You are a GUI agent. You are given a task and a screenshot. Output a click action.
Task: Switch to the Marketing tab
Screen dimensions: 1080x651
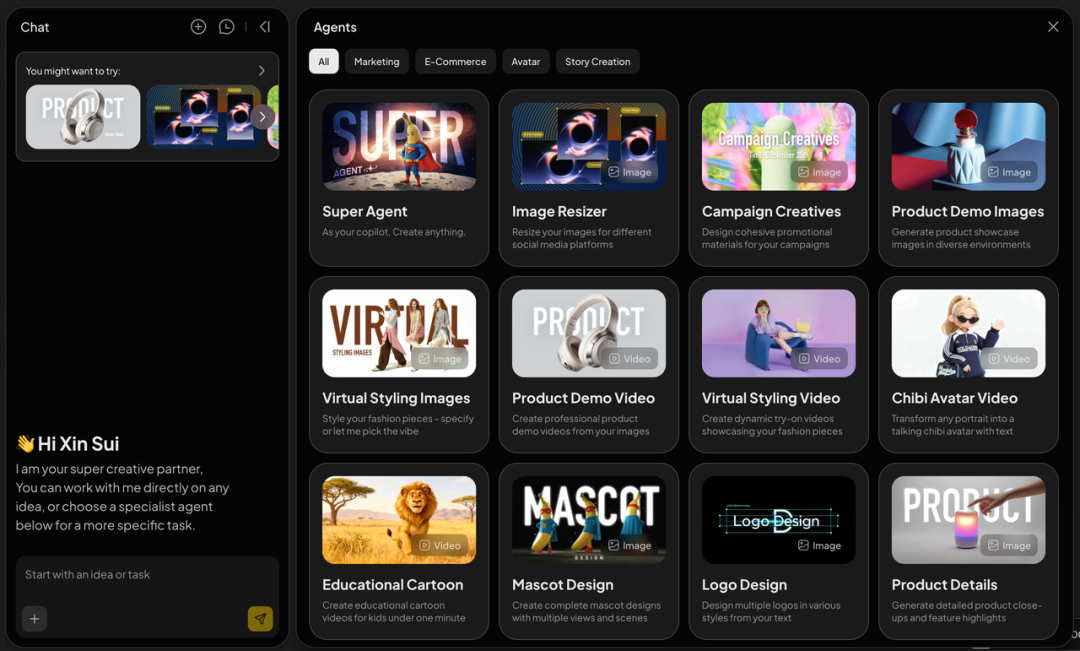tap(377, 61)
